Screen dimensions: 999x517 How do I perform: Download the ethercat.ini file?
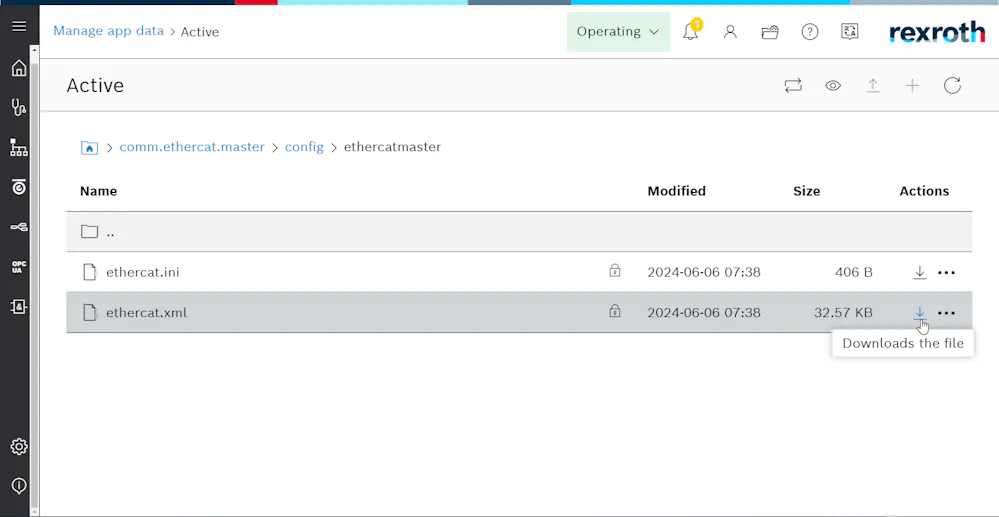tap(919, 273)
